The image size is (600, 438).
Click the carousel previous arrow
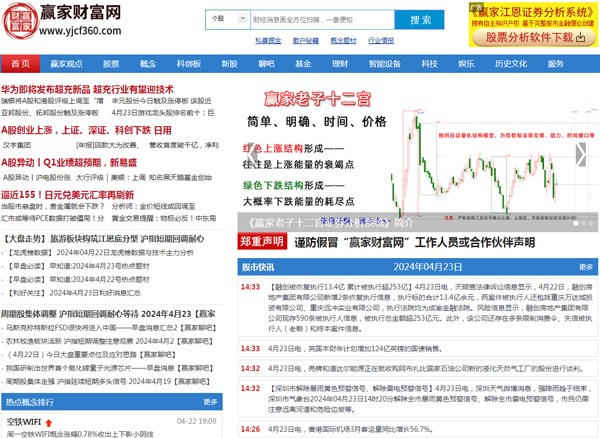[252, 155]
